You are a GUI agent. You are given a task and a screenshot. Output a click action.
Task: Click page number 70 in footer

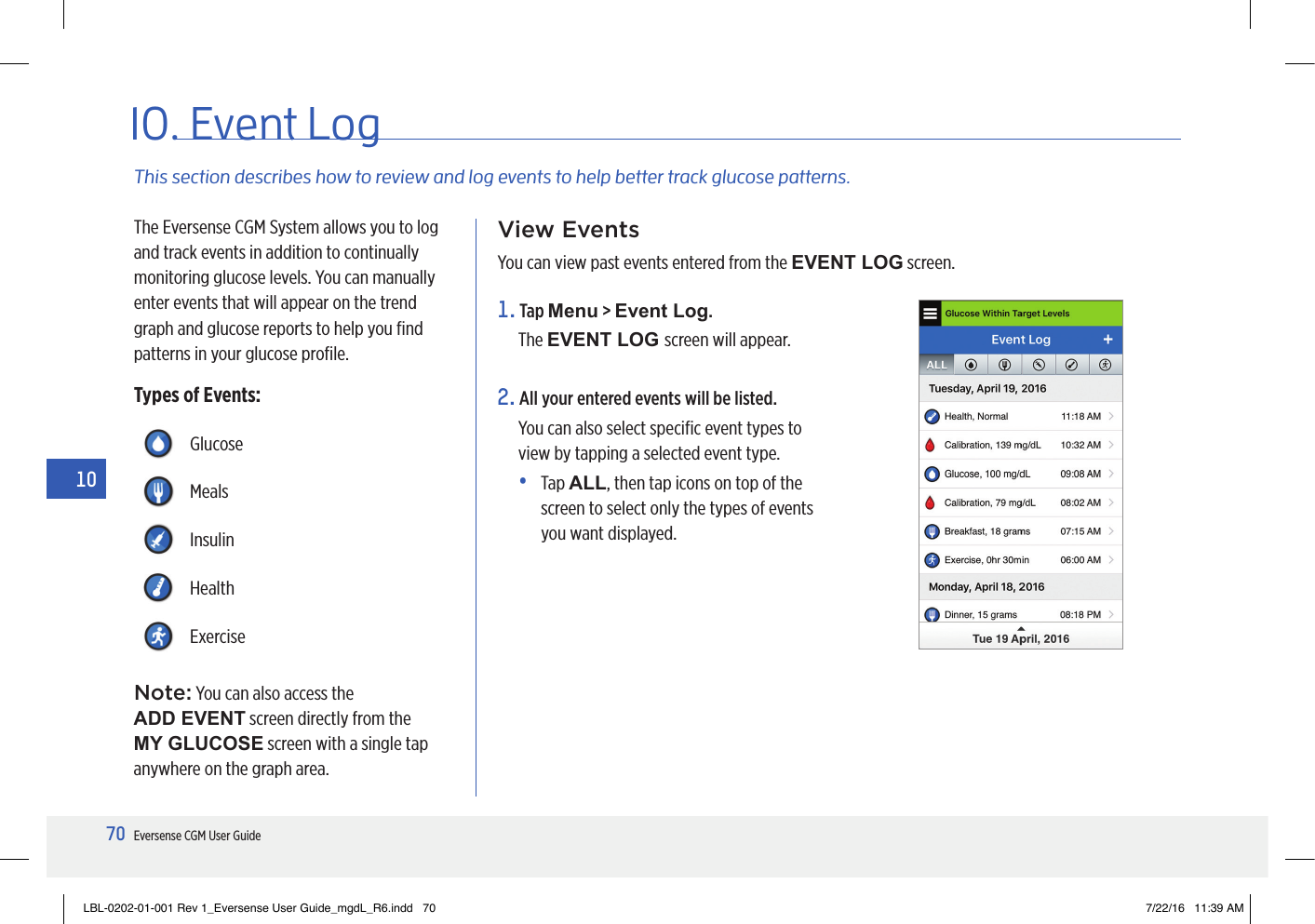tap(115, 835)
